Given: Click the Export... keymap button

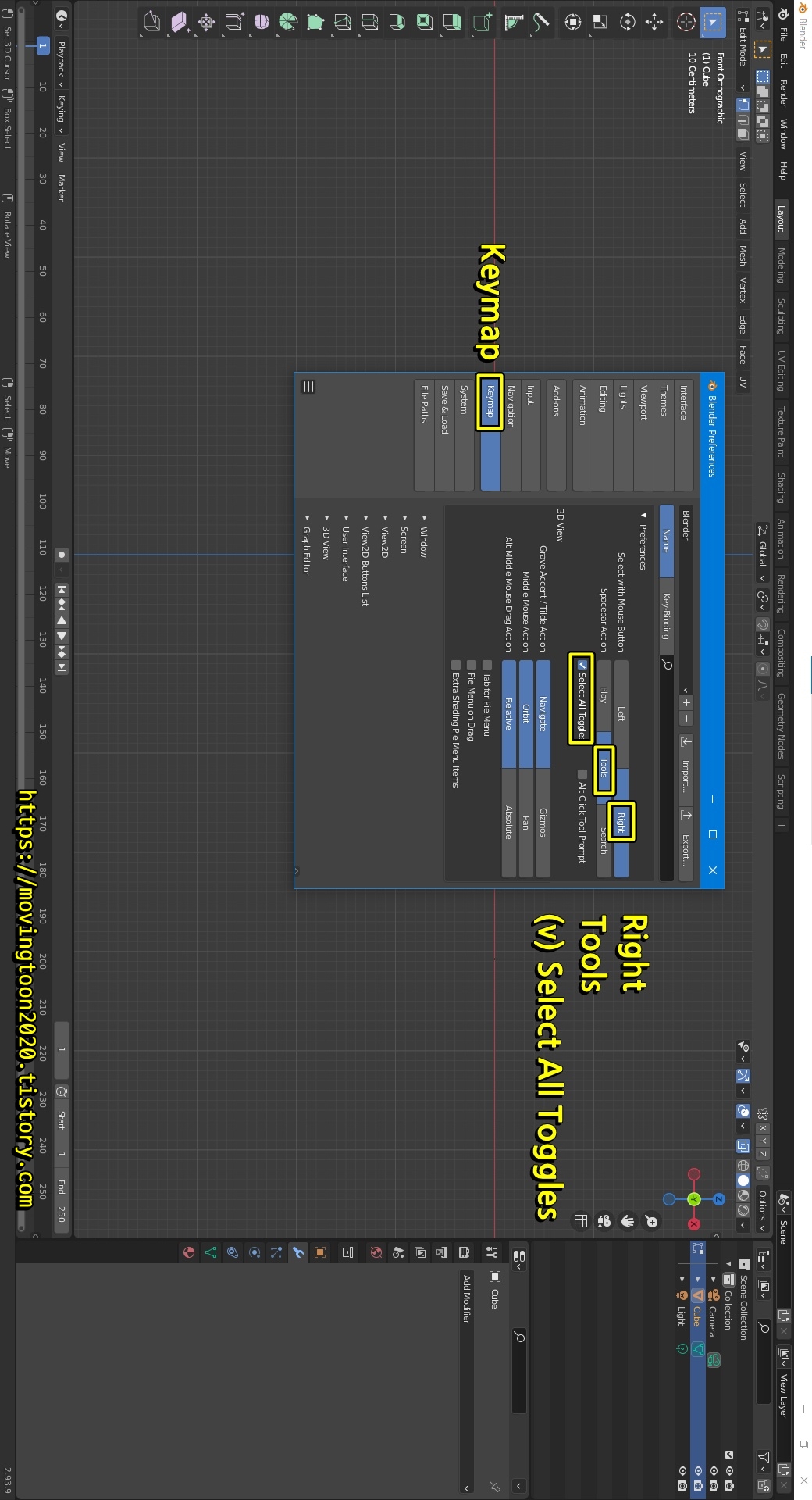Looking at the screenshot, I should tap(686, 845).
